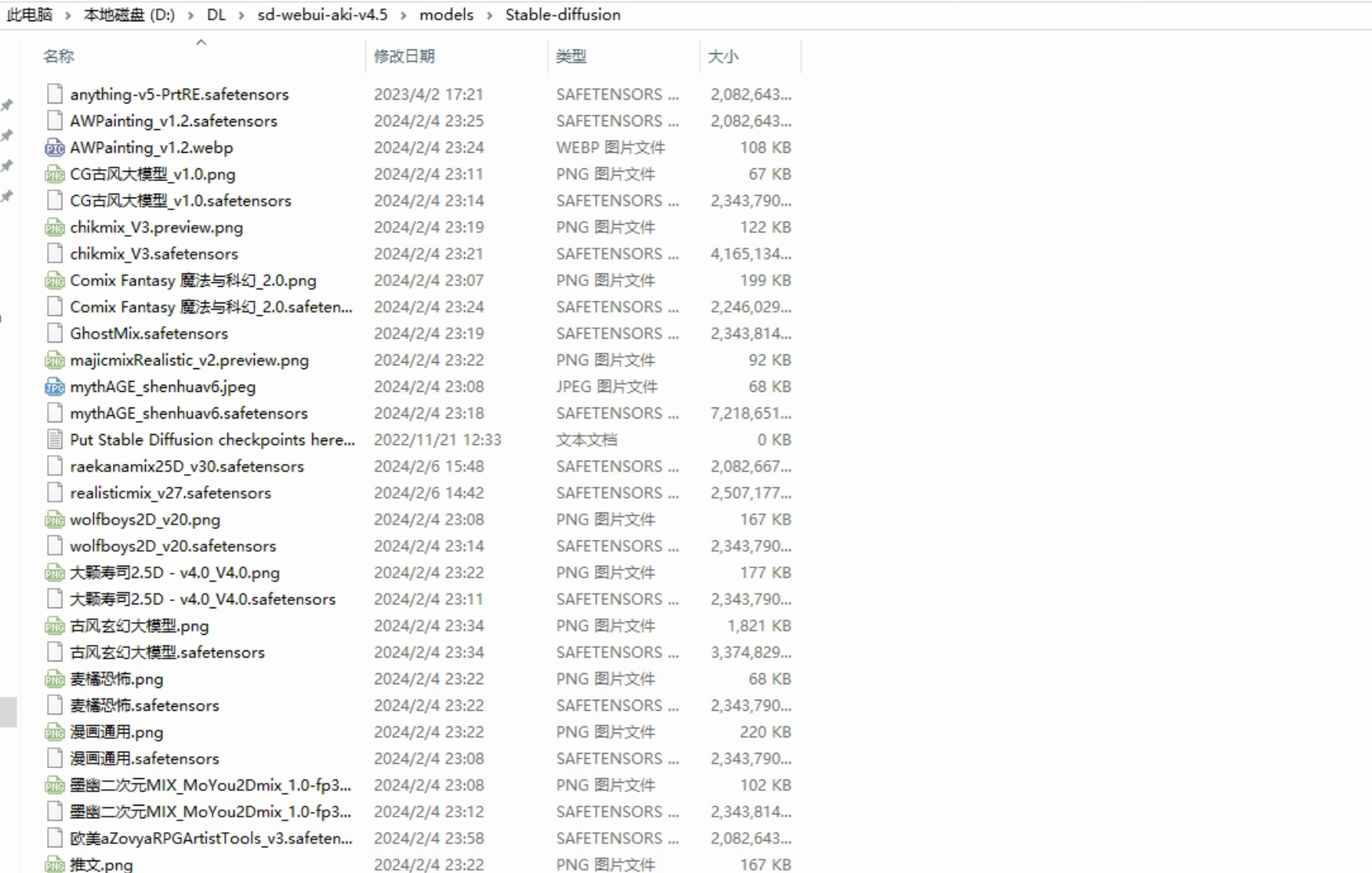Click the raekanamix25D_v30.safetensors file icon
This screenshot has width=1372, height=873.
pyautogui.click(x=54, y=466)
